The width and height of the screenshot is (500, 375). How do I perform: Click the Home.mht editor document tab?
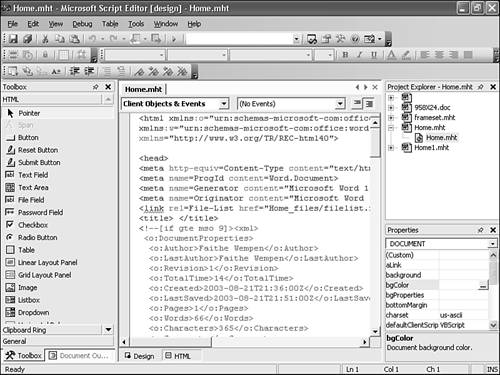(x=144, y=89)
